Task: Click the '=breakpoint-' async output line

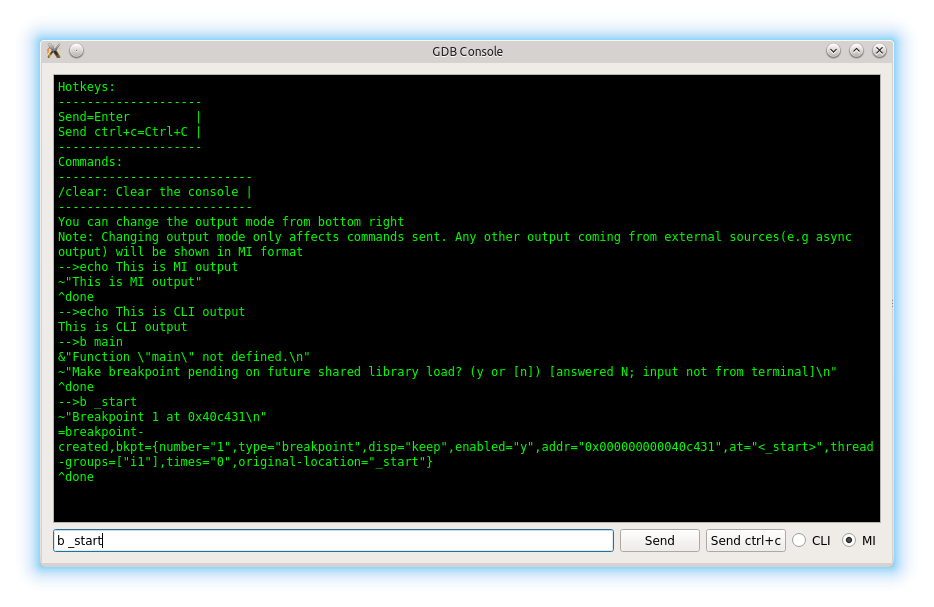Action: point(101,432)
